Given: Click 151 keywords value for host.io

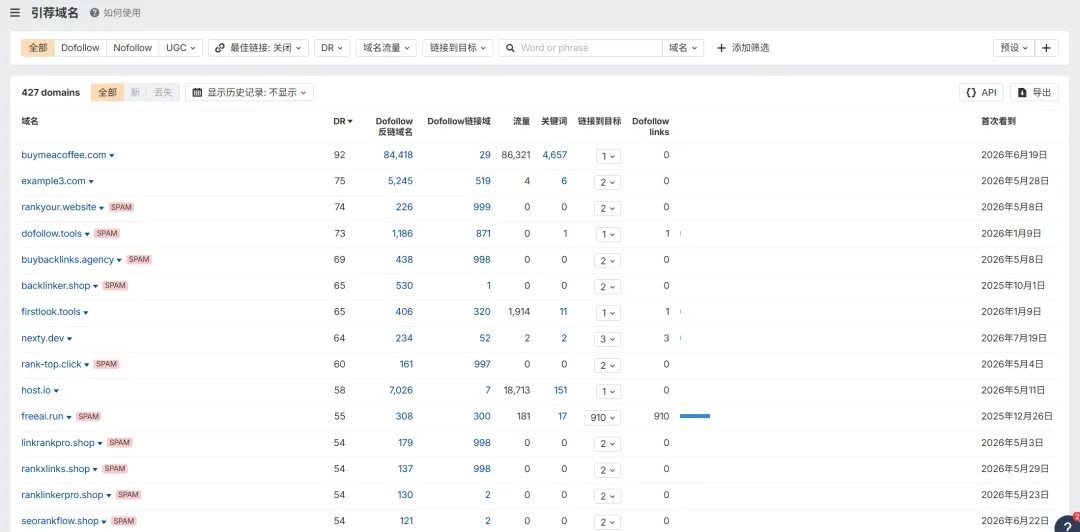Looking at the screenshot, I should pyautogui.click(x=561, y=390).
